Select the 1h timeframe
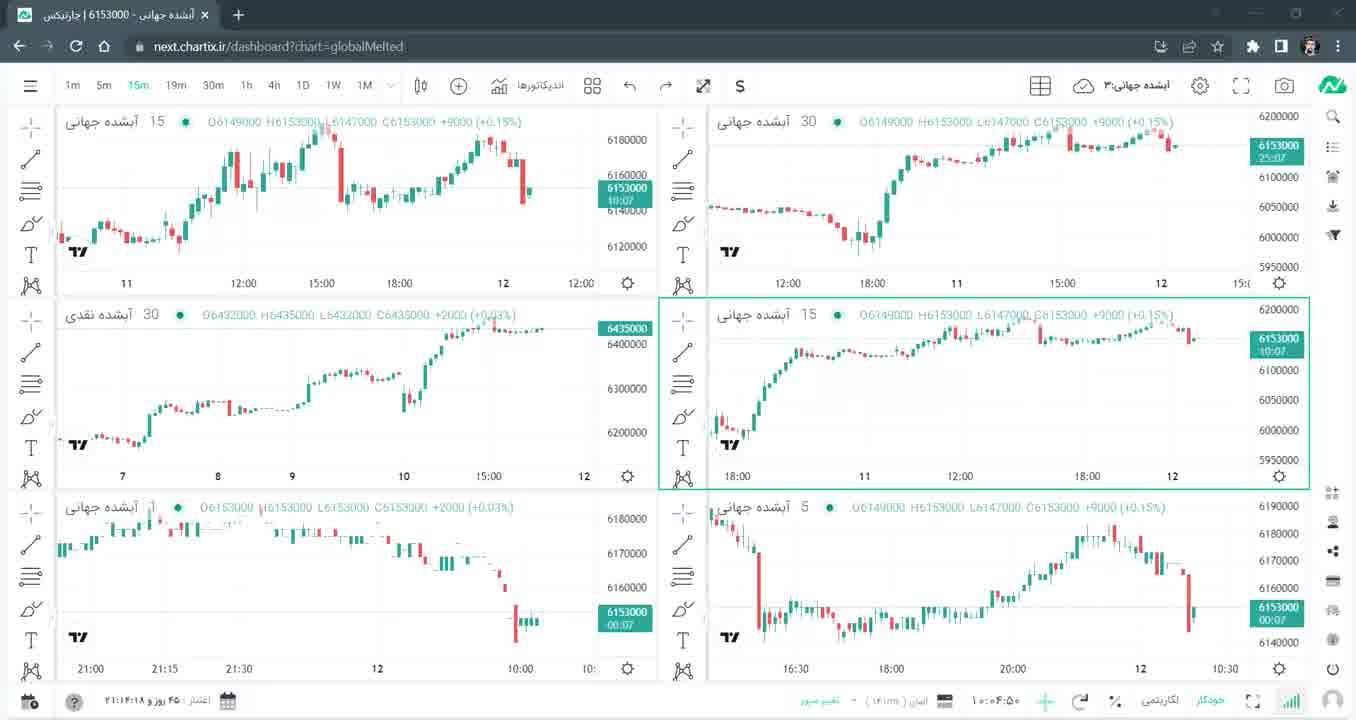Image resolution: width=1356 pixels, height=720 pixels. 246,86
